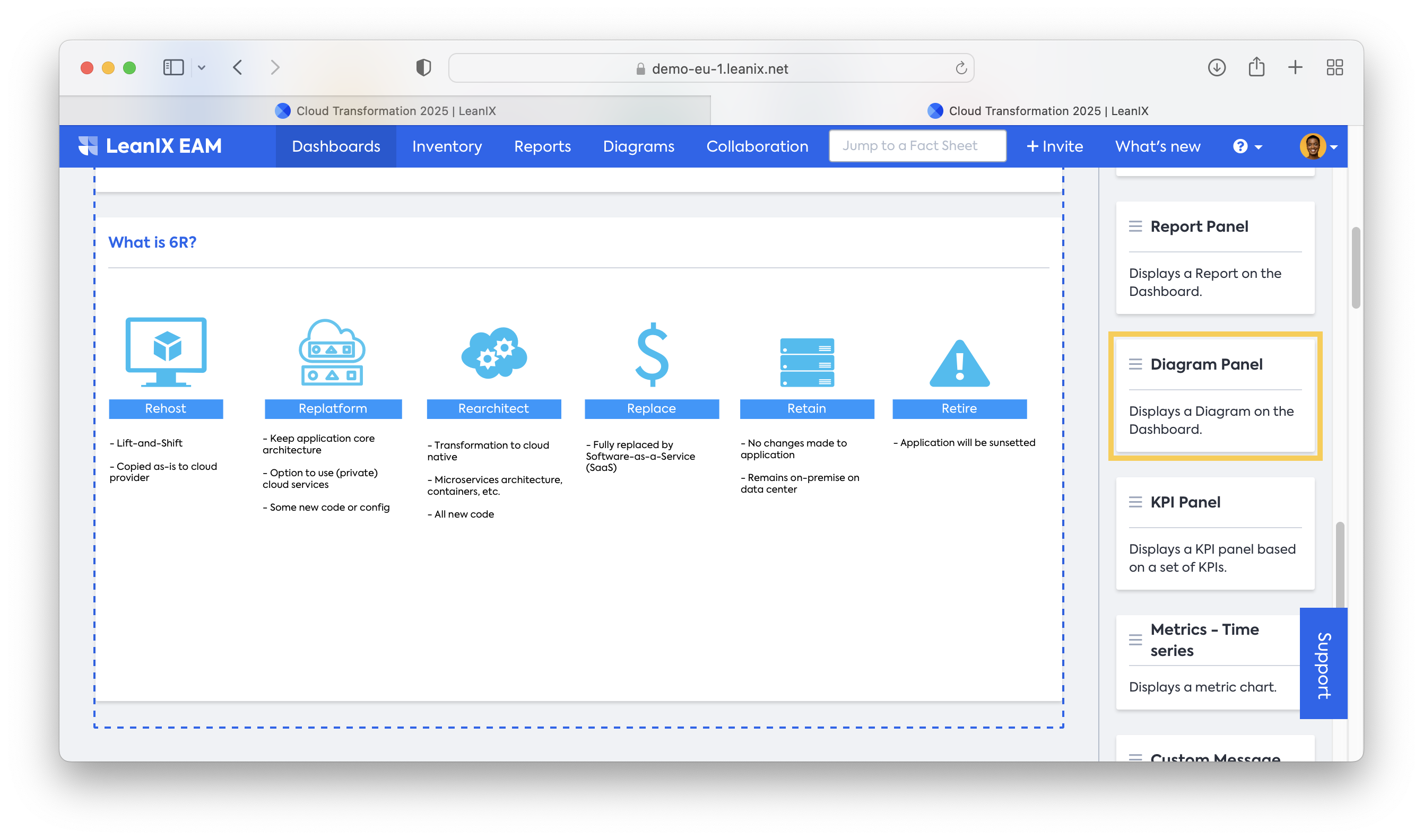Open the Inventory menu
This screenshot has width=1423, height=840.
tap(447, 146)
